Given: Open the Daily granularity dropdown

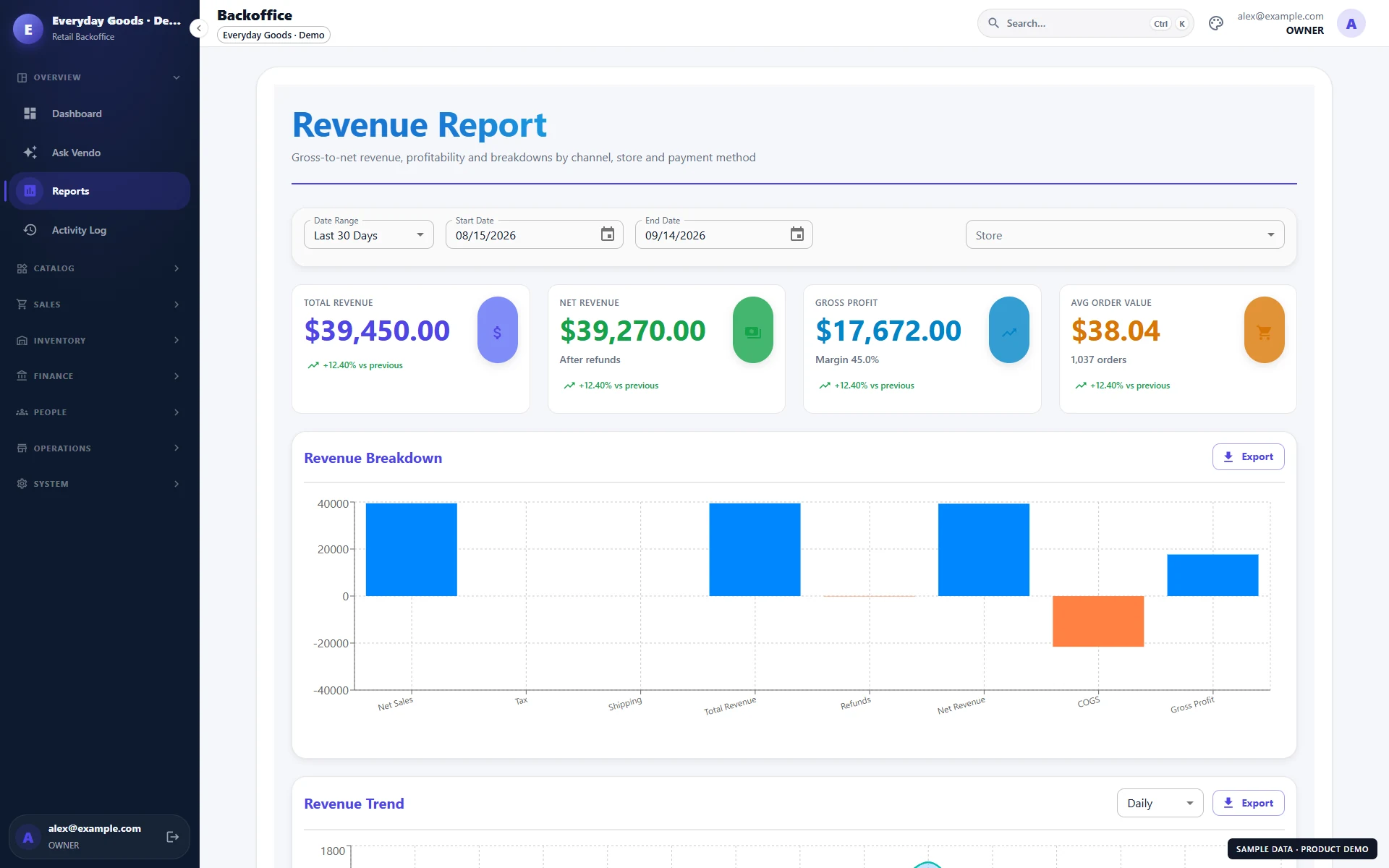Looking at the screenshot, I should 1160,803.
